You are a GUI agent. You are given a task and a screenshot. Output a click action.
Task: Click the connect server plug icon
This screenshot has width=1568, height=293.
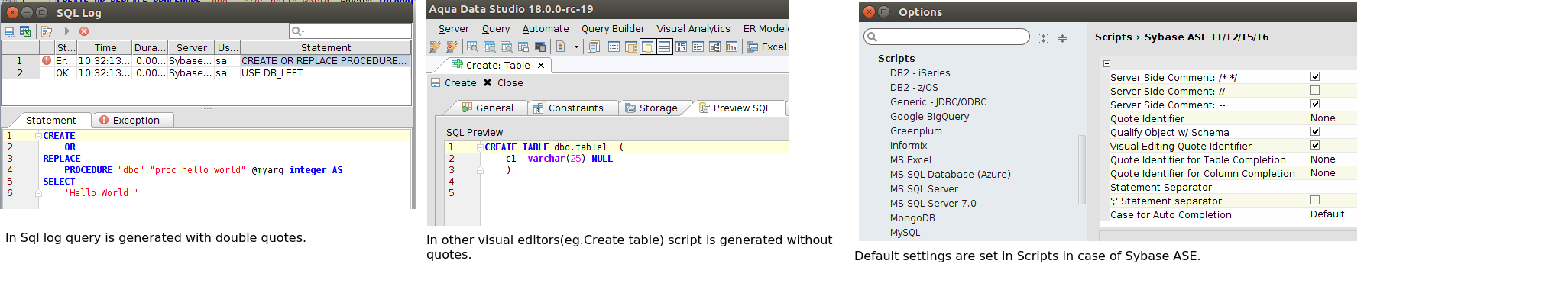[436, 47]
